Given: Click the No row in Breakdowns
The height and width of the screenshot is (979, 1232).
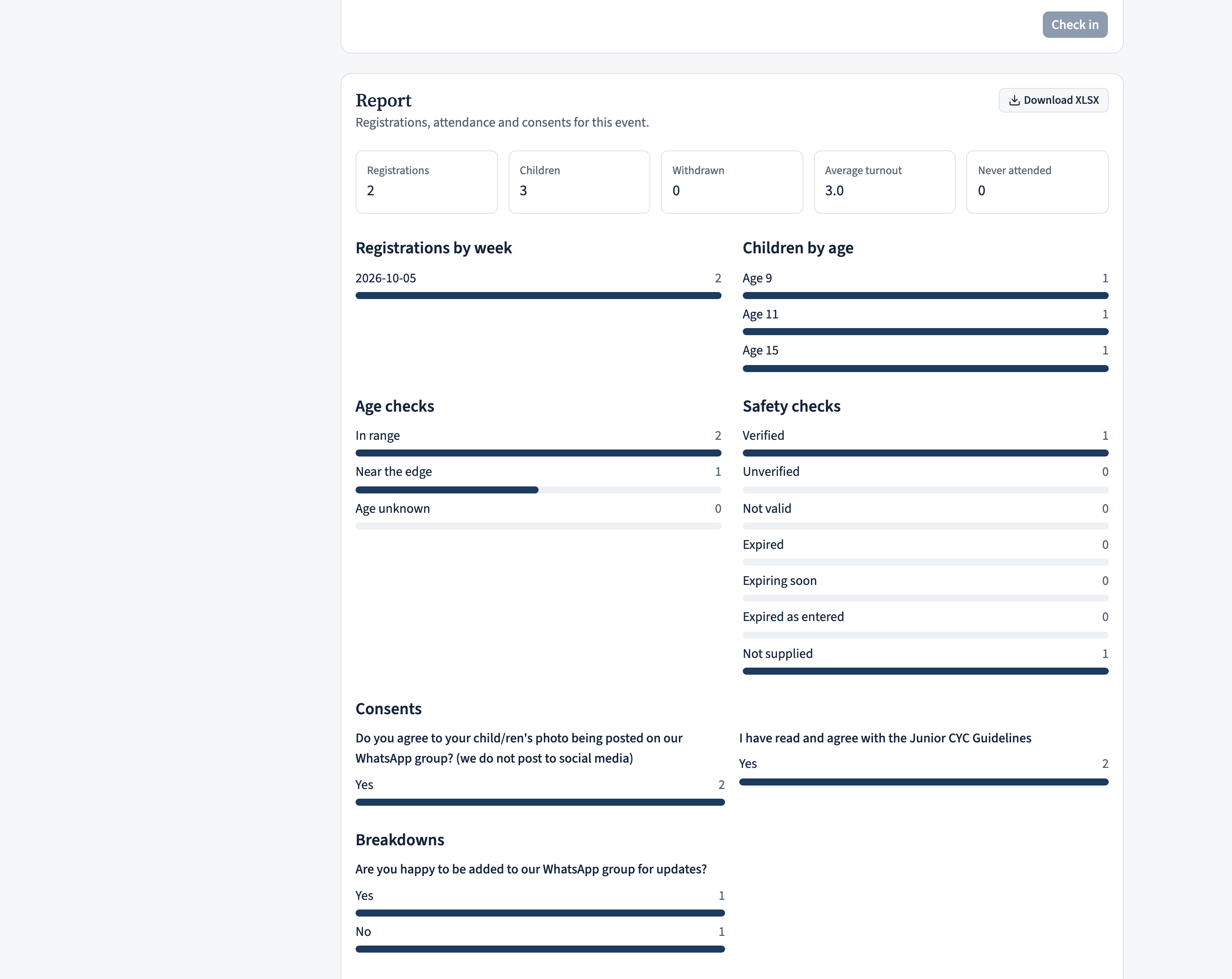Looking at the screenshot, I should (x=539, y=939).
